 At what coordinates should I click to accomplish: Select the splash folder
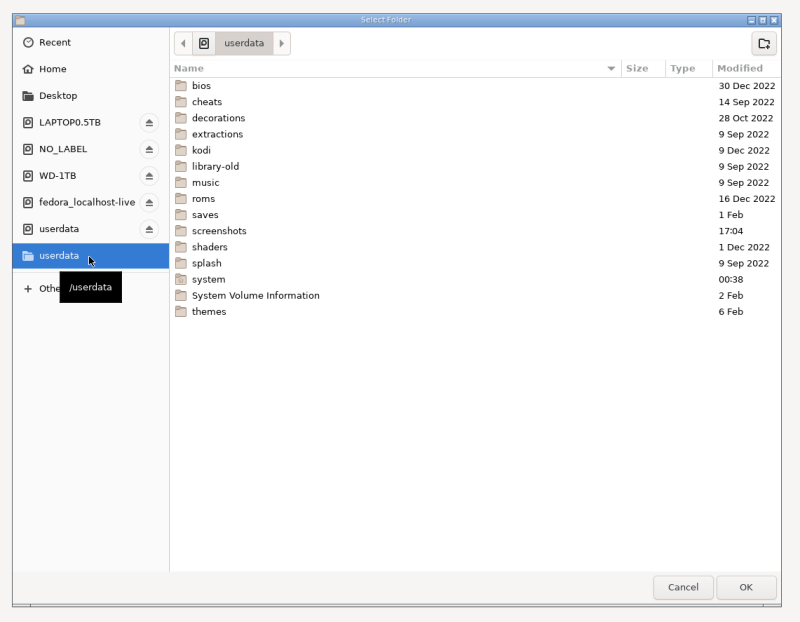474,263
